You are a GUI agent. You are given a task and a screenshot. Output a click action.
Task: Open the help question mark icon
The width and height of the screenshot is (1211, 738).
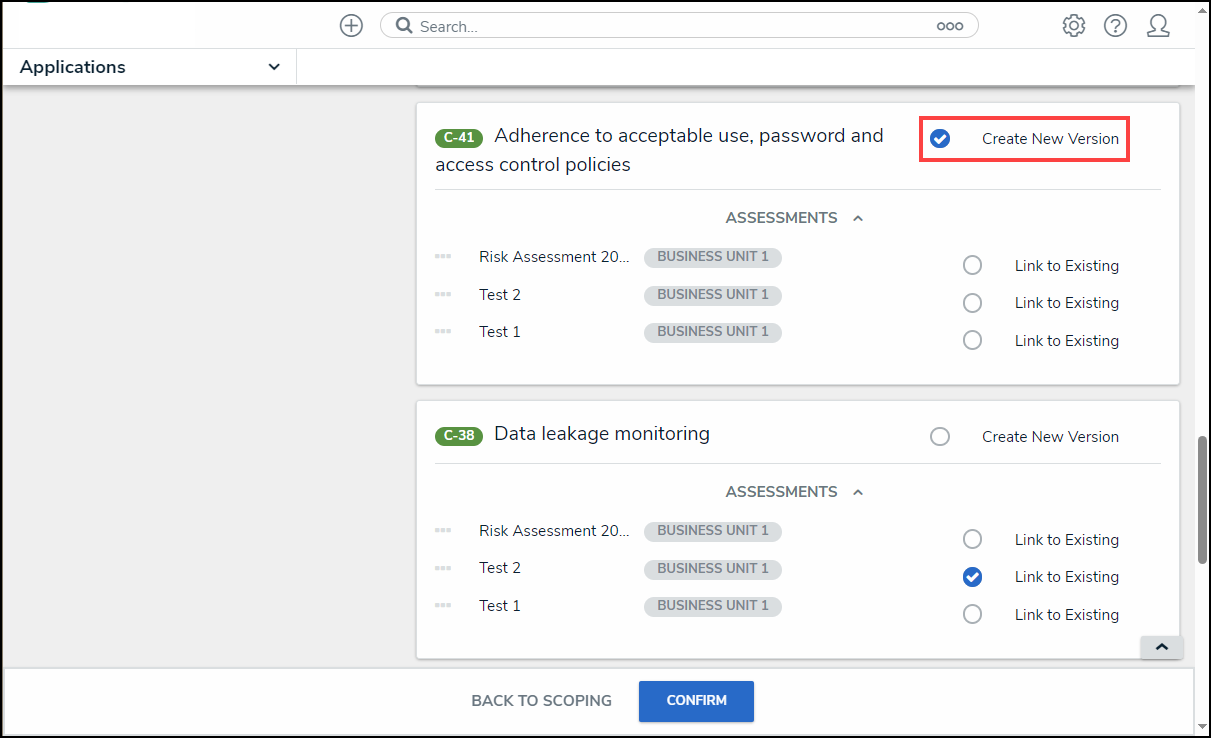1115,26
